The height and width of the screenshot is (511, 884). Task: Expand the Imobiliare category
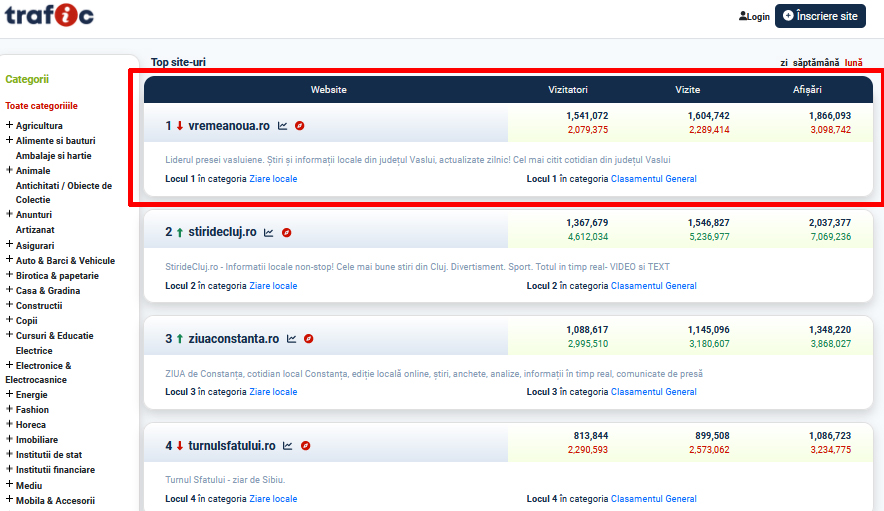pyautogui.click(x=9, y=439)
